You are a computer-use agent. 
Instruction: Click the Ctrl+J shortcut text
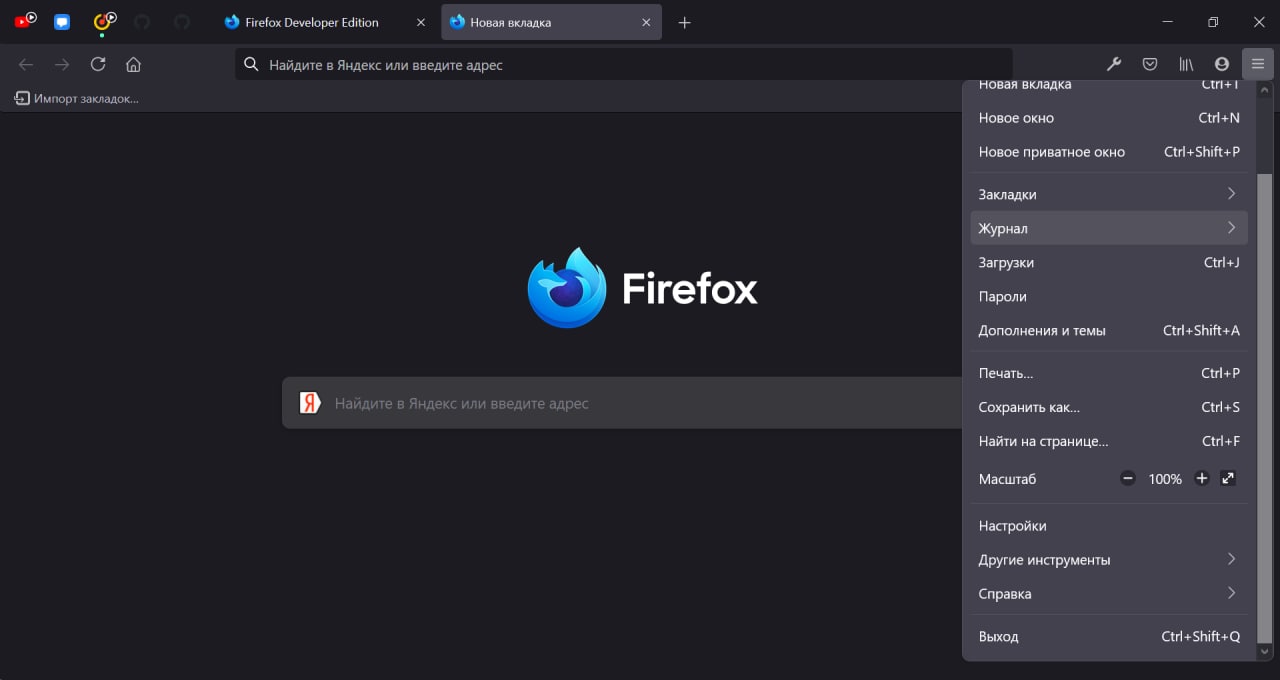1222,262
